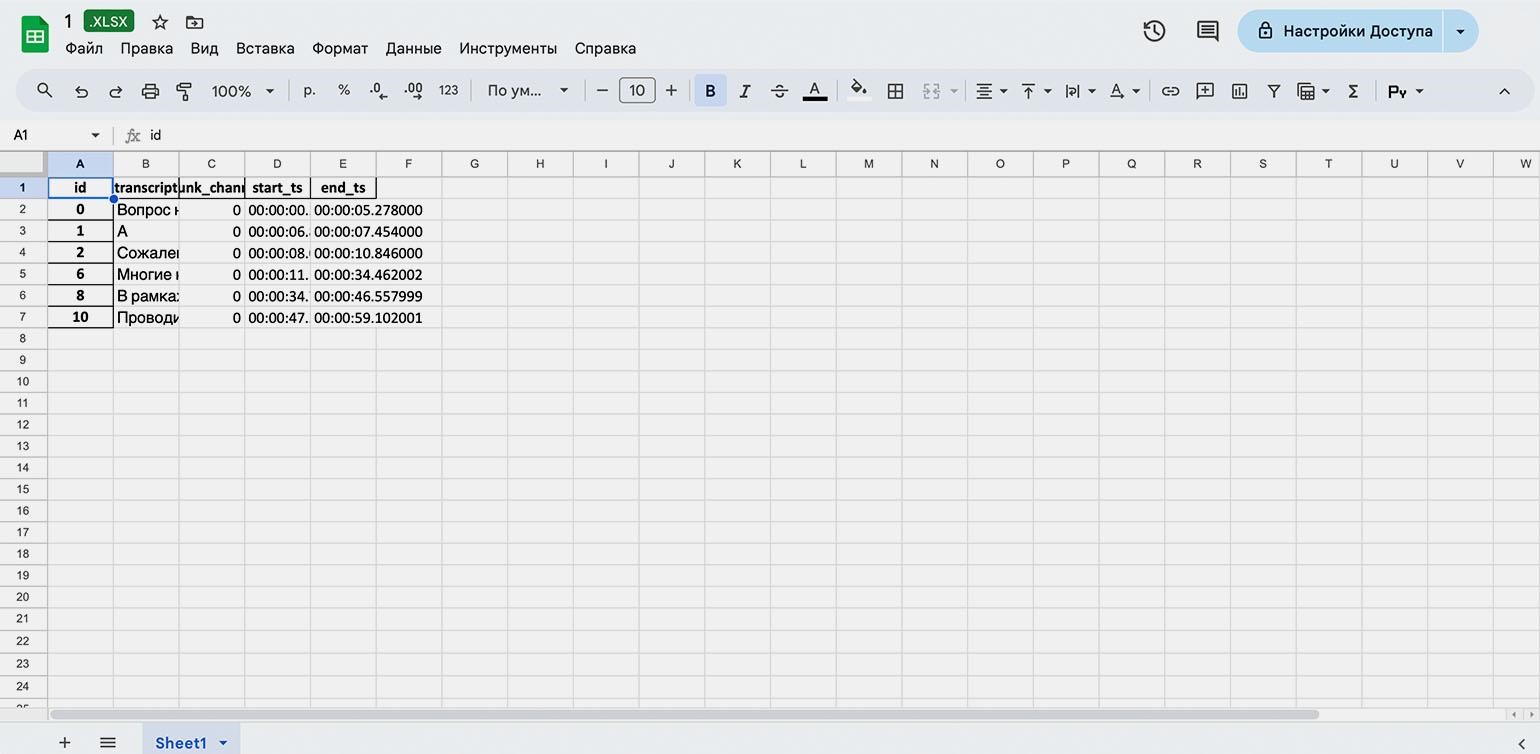The height and width of the screenshot is (754, 1540).
Task: Activate the paint format tool
Action: (x=184, y=91)
